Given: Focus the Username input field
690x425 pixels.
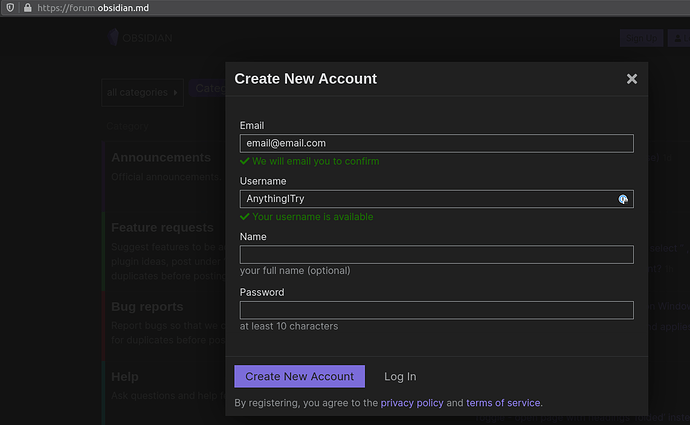Looking at the screenshot, I should coord(437,199).
